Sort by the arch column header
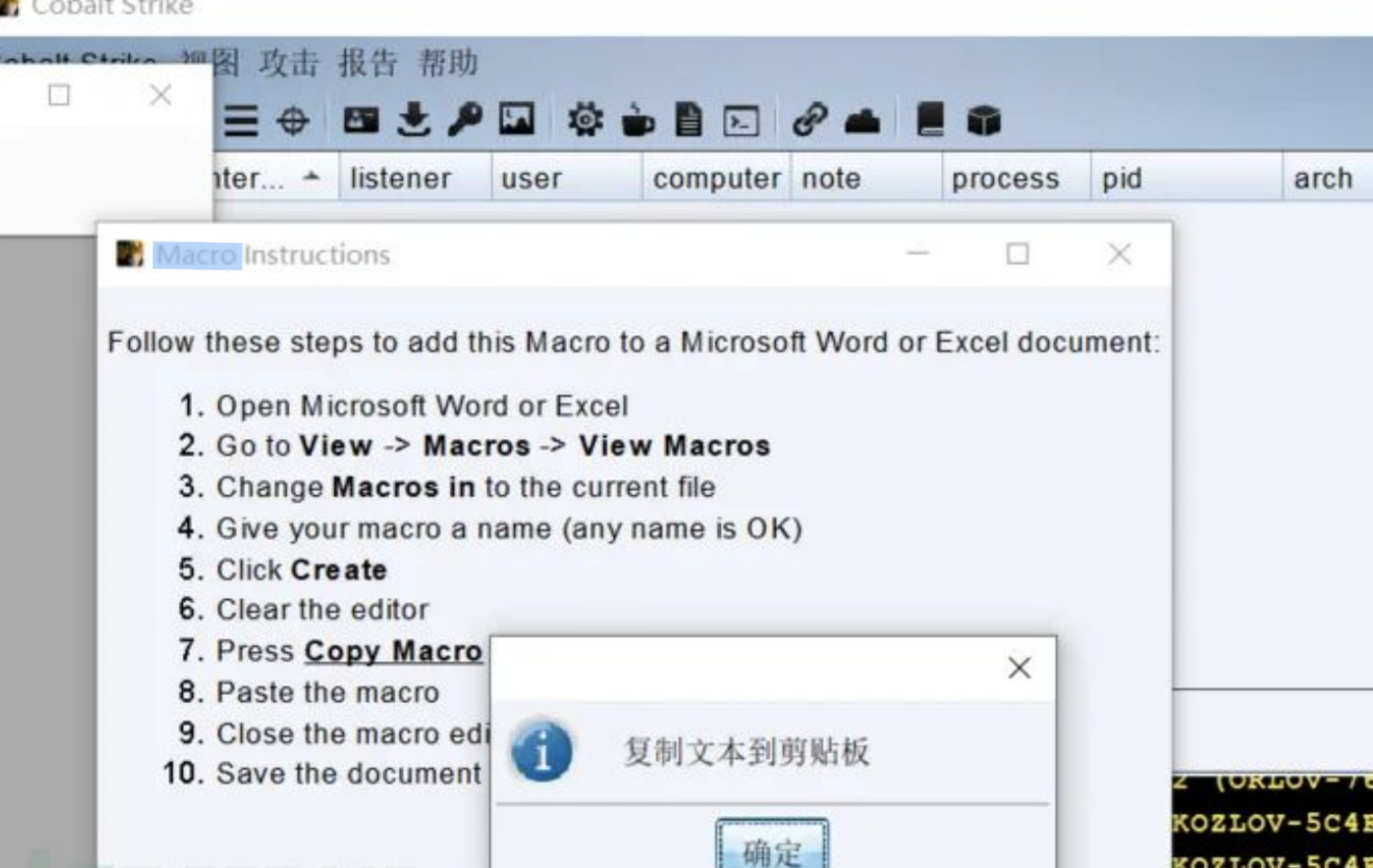 [x=1328, y=178]
